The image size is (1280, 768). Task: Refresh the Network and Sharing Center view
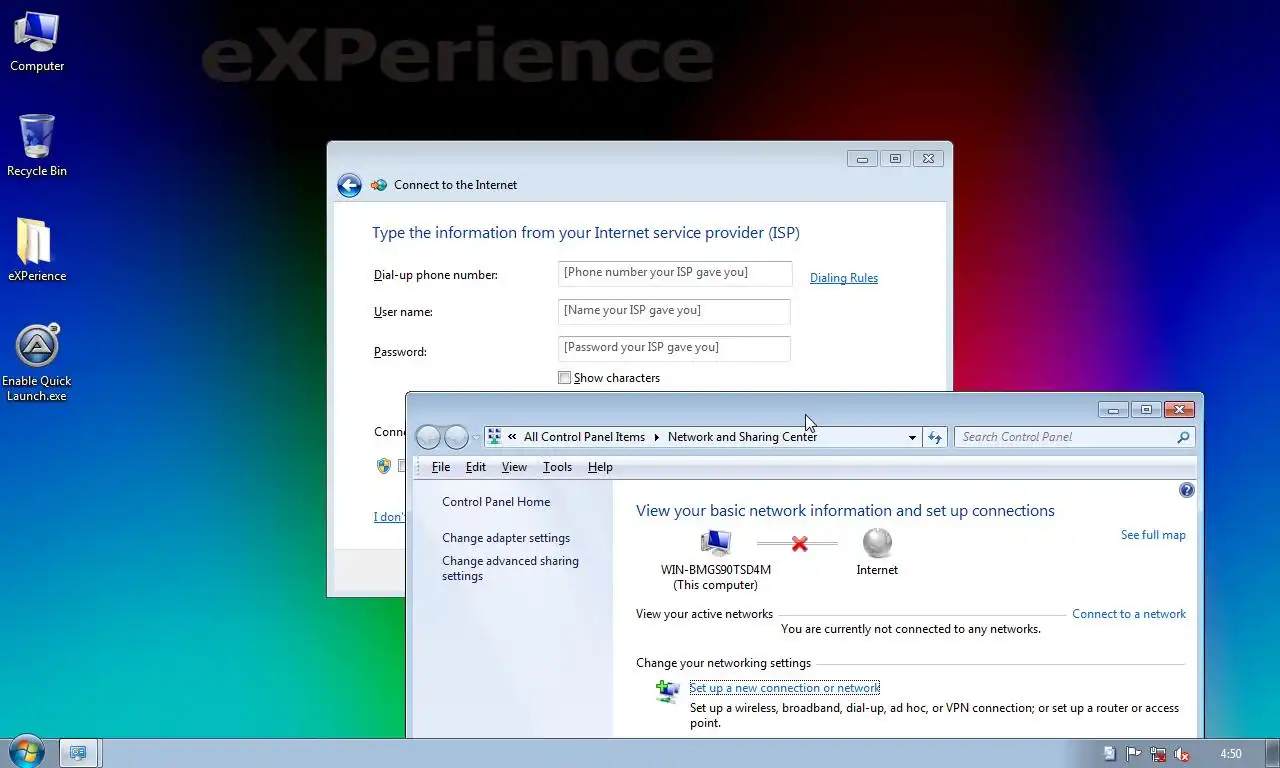(x=935, y=437)
